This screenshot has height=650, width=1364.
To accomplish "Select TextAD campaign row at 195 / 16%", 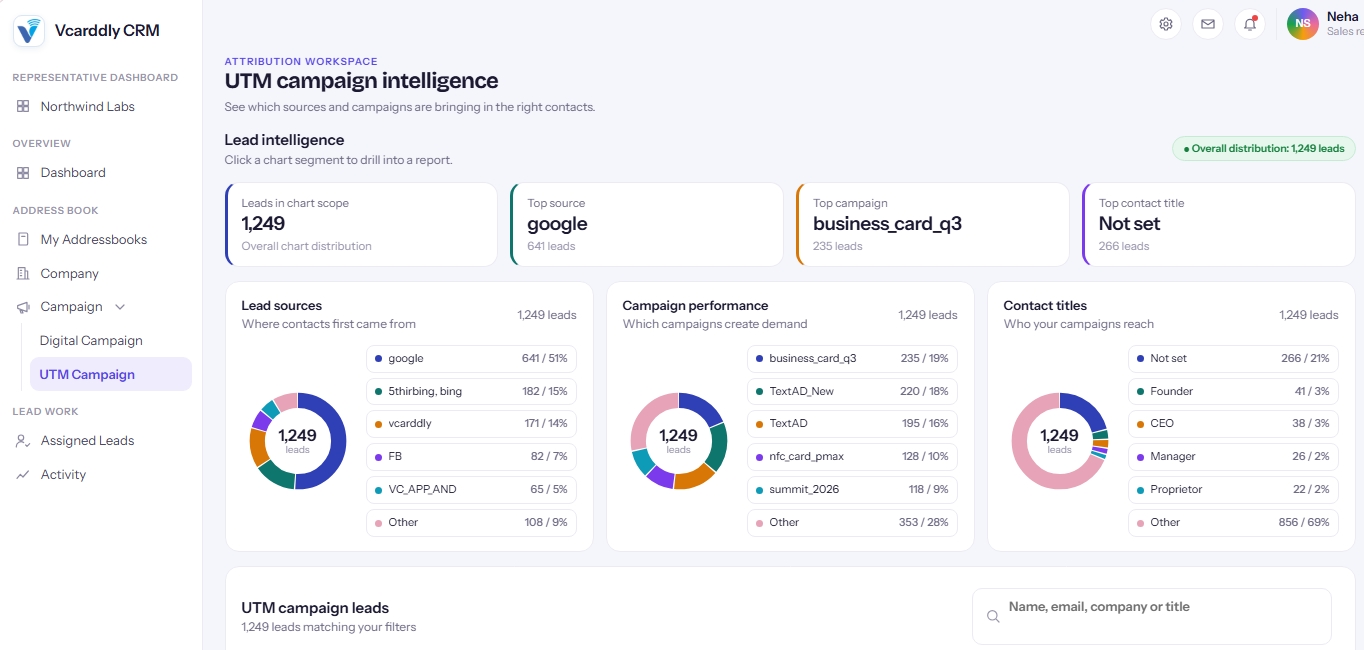I will pos(852,424).
